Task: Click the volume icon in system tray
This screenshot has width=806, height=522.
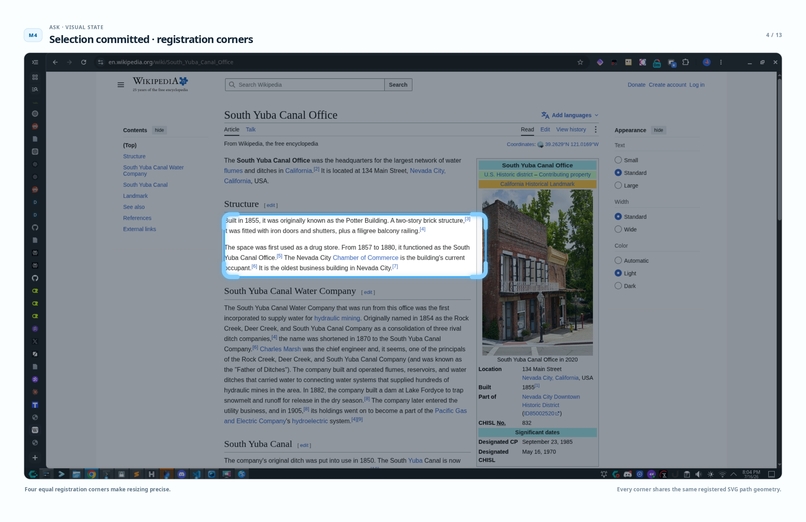Action: [698, 474]
